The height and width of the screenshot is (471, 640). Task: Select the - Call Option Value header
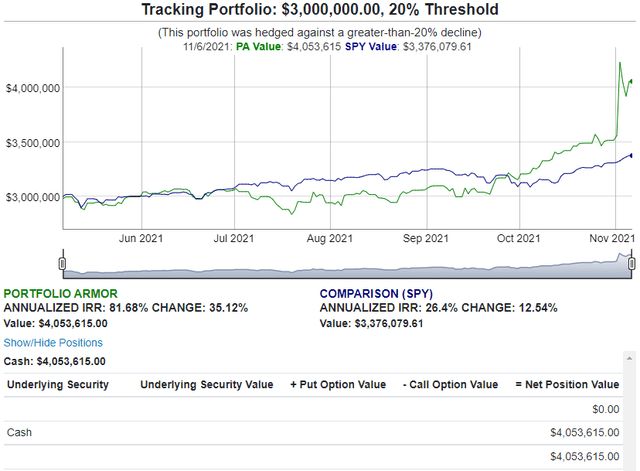450,384
